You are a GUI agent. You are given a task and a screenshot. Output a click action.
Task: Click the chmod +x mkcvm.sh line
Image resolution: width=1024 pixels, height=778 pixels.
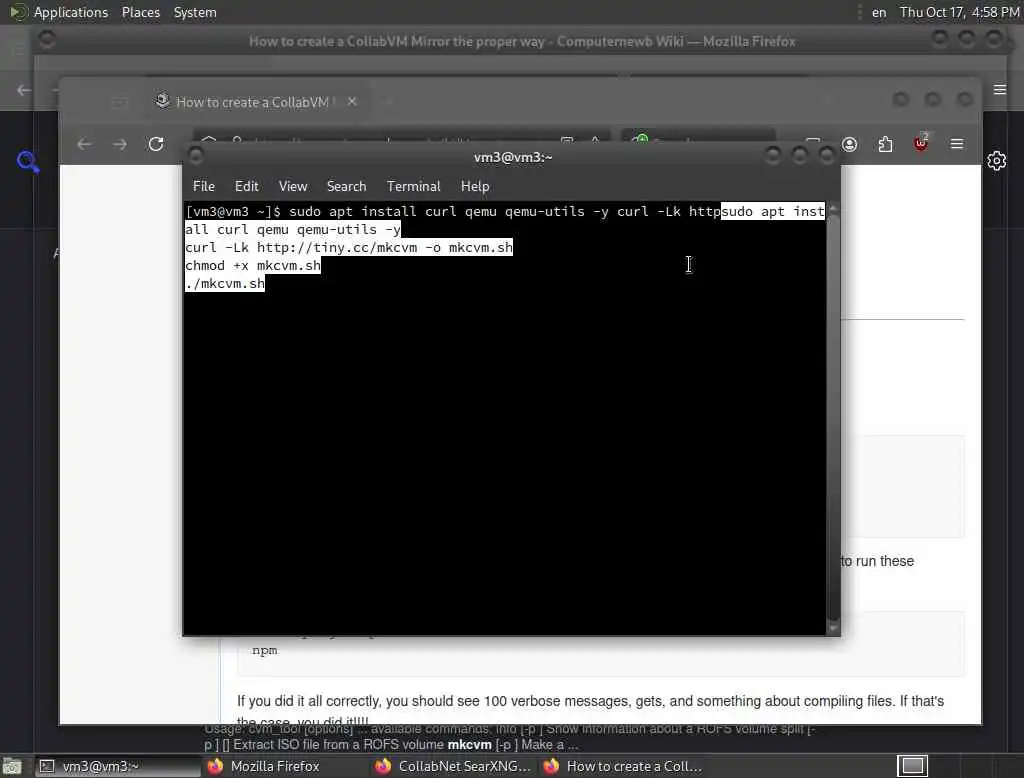253,265
